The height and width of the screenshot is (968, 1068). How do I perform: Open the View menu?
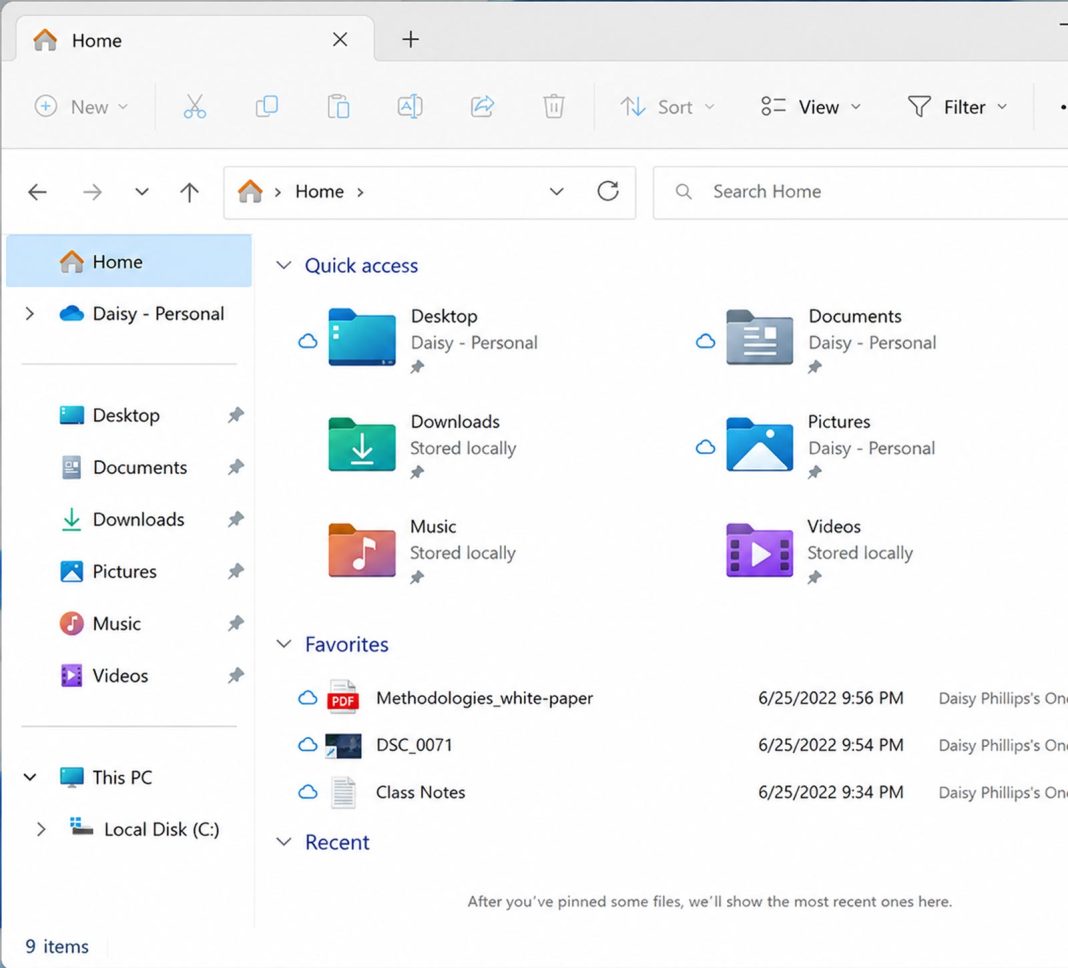pyautogui.click(x=811, y=107)
